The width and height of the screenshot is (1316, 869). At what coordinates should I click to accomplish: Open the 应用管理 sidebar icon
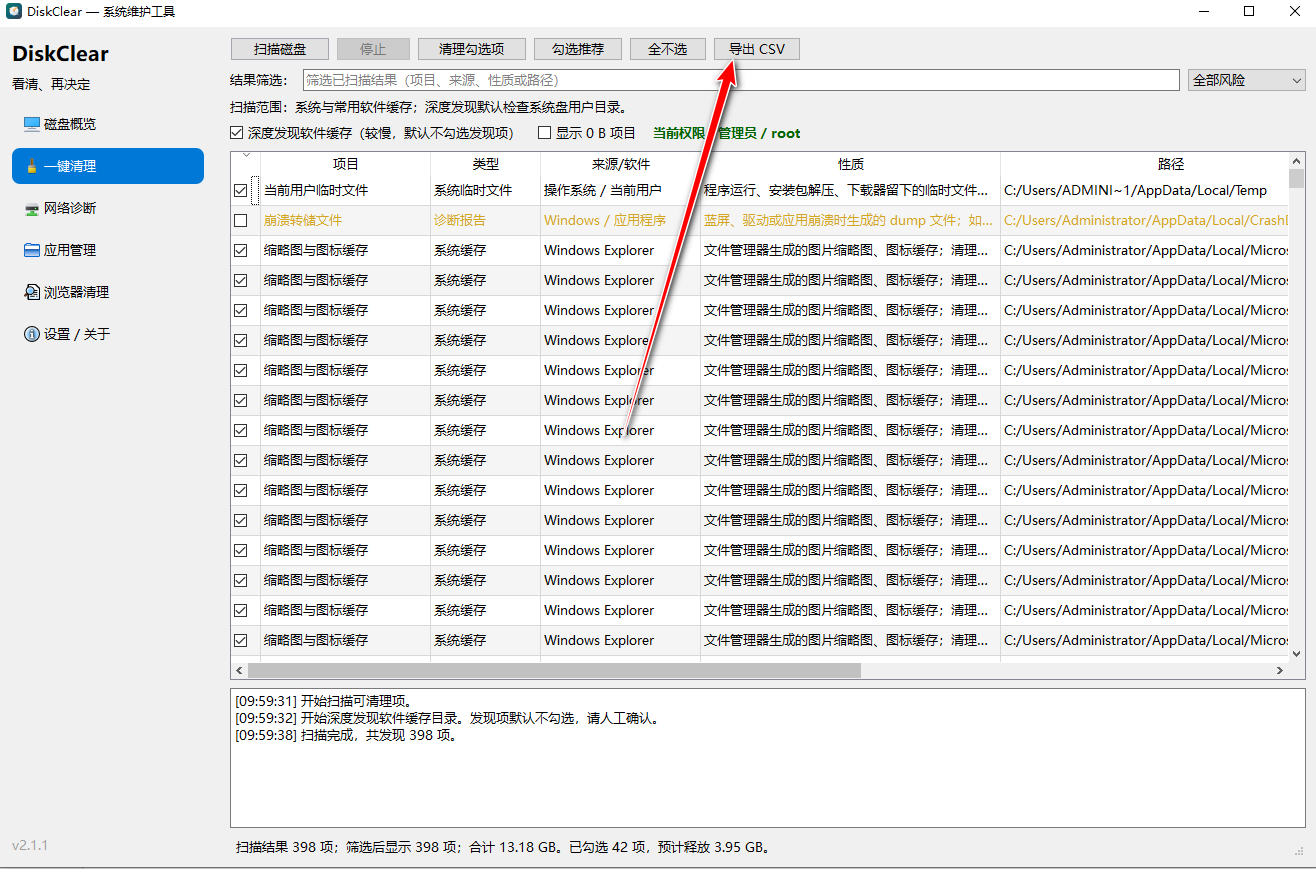pyautogui.click(x=32, y=250)
